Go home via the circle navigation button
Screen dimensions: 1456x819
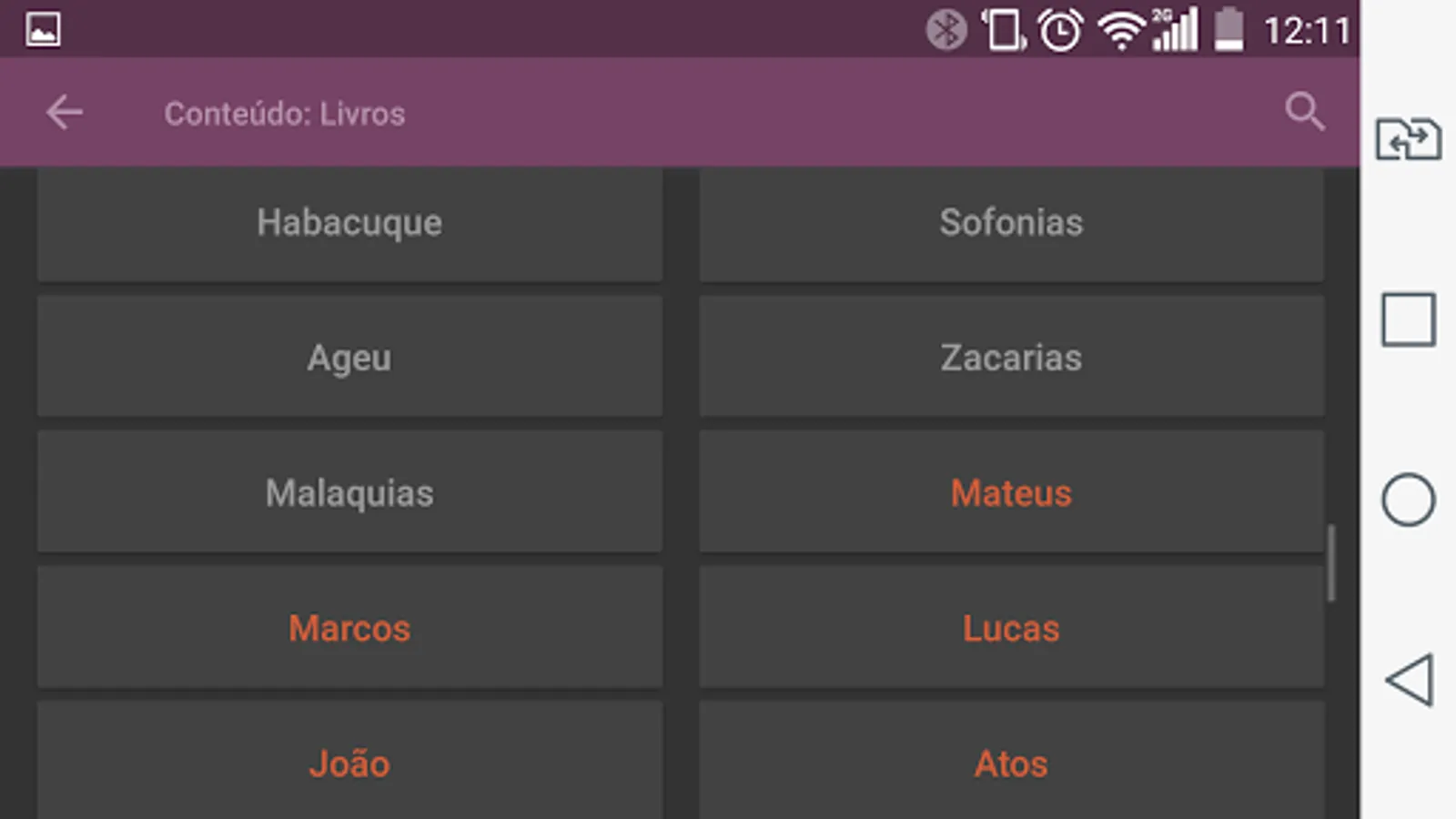point(1408,500)
